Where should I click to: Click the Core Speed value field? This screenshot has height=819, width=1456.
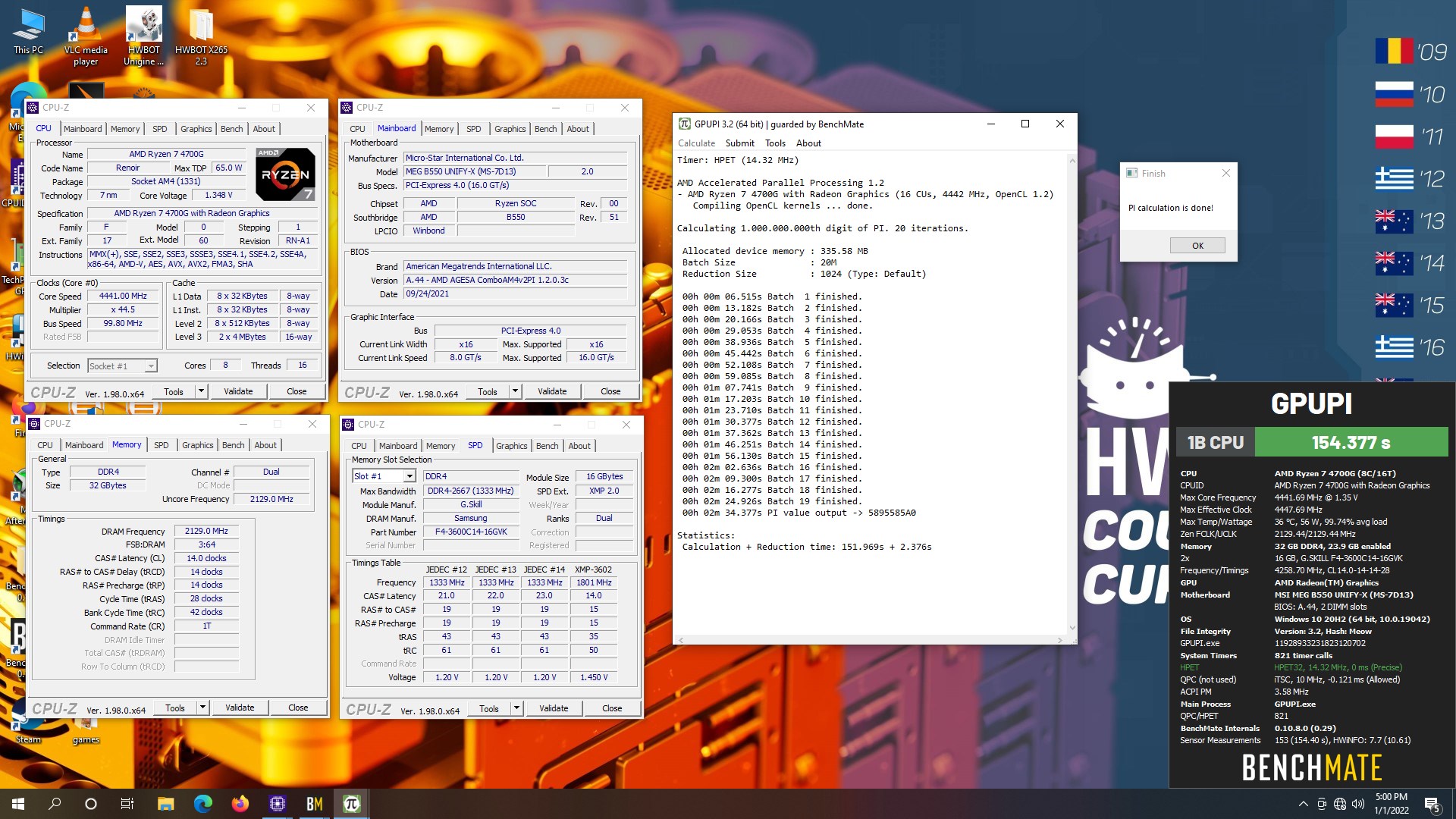[x=124, y=297]
